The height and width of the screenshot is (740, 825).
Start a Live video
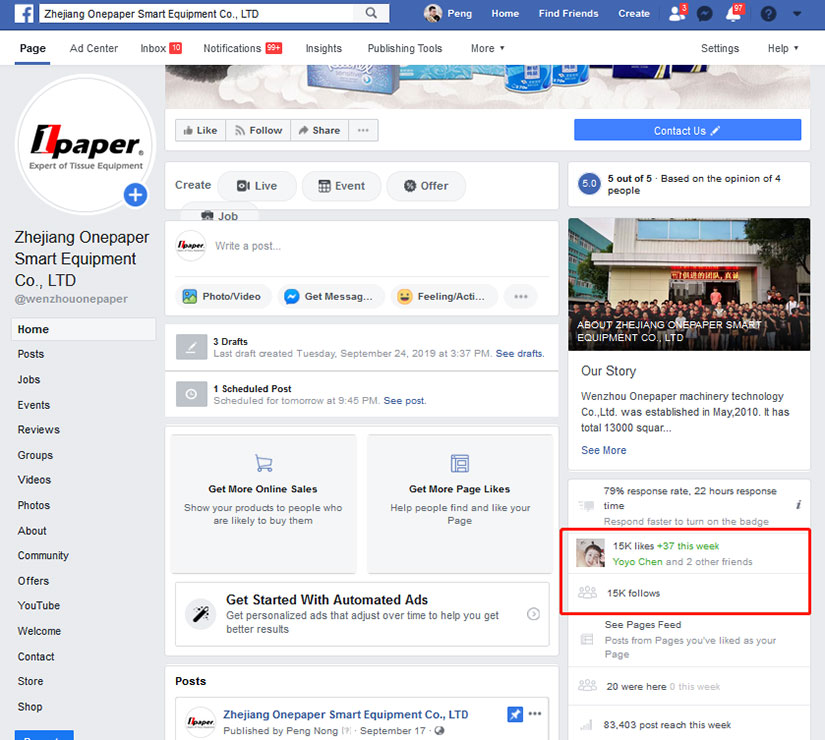257,186
